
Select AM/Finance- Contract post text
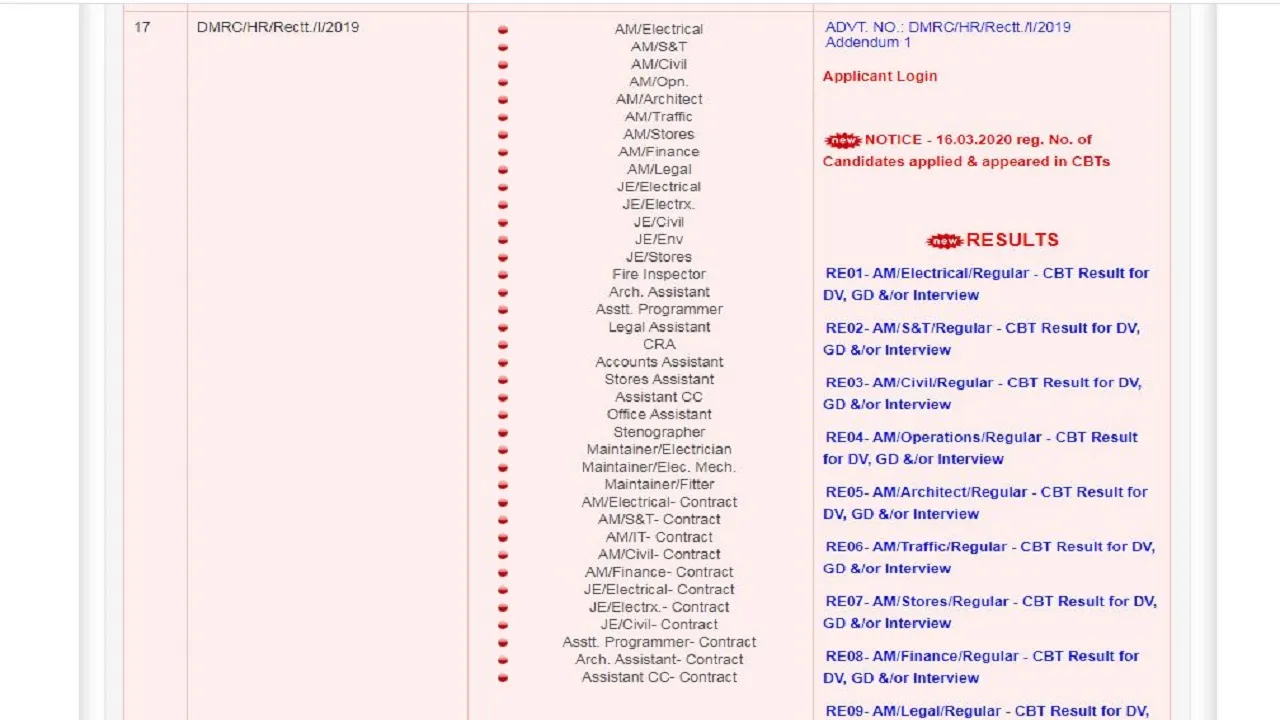[x=659, y=572]
